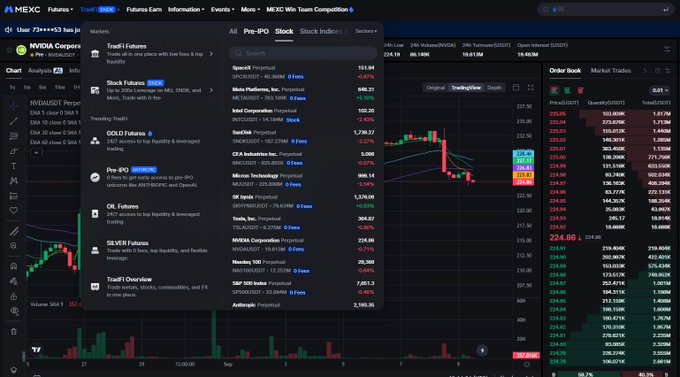Click the announcement speaker icon
Viewport: 680px width, 377px height.
[x=8, y=30]
